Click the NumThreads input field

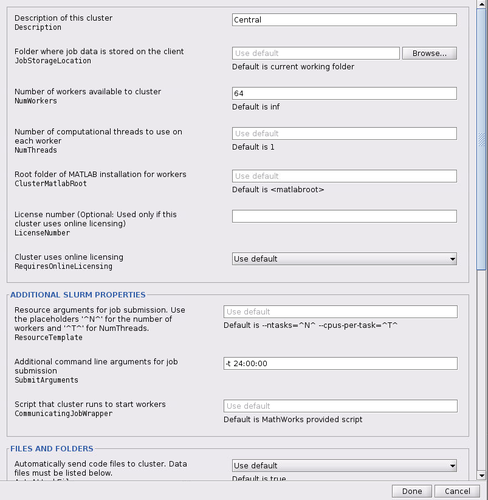344,133
